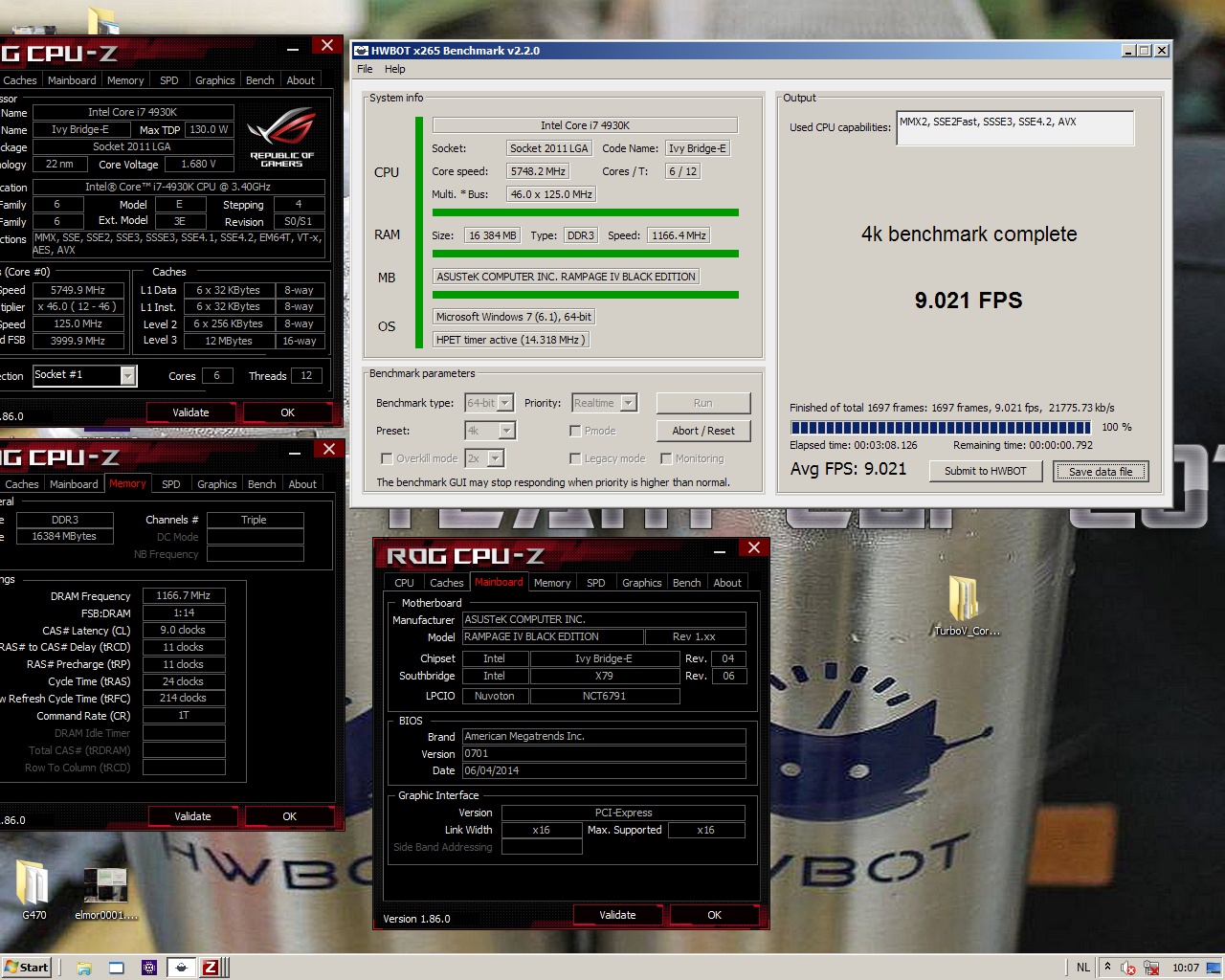Activate the HWBOT x265 taskbar button
Image resolution: width=1225 pixels, height=980 pixels.
point(182,968)
